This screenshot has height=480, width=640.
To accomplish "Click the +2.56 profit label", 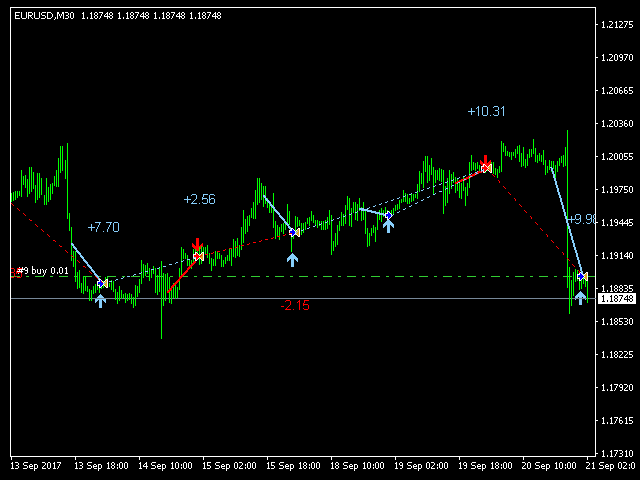I will pyautogui.click(x=199, y=199).
